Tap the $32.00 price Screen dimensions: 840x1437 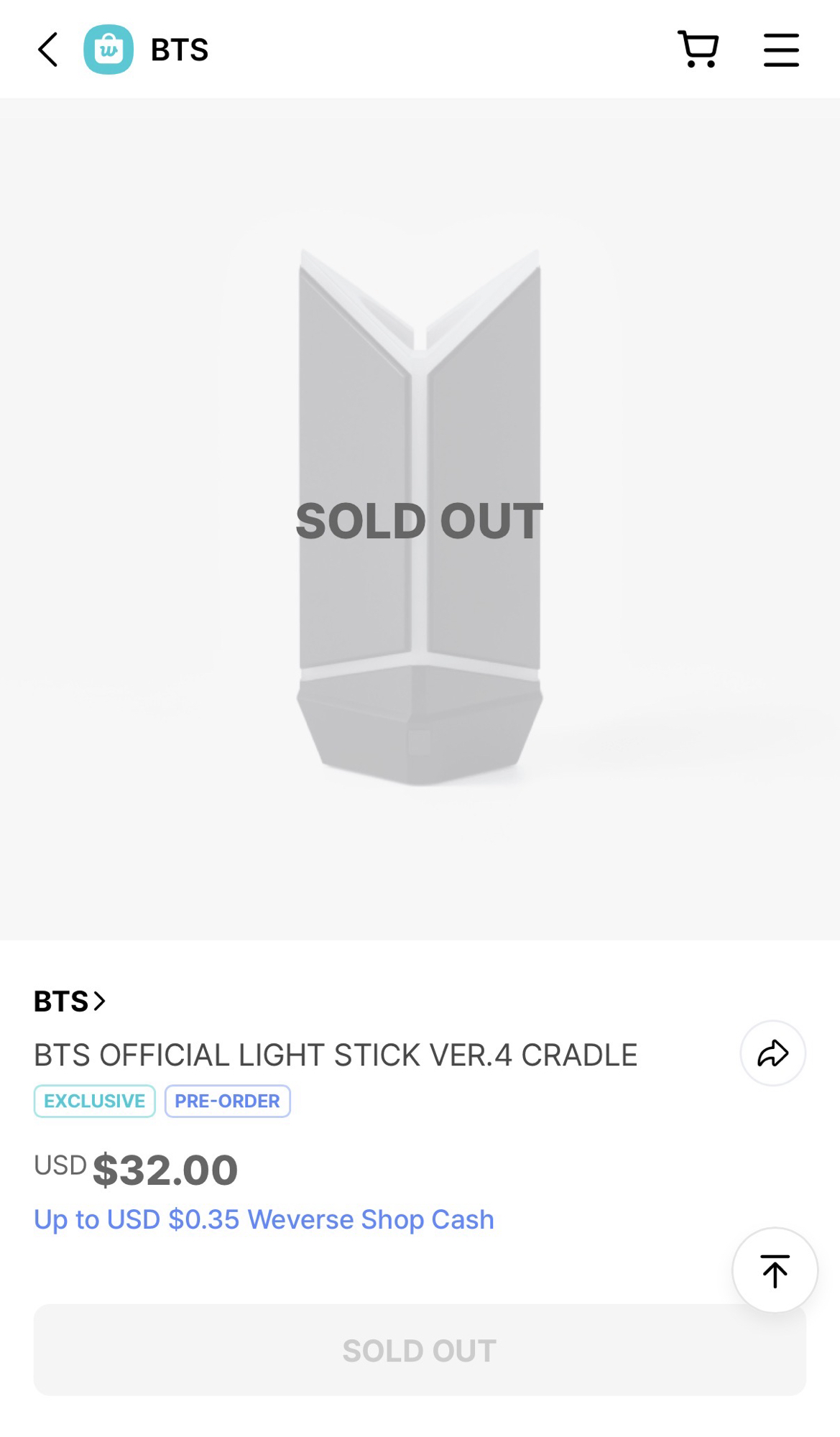pos(165,1170)
